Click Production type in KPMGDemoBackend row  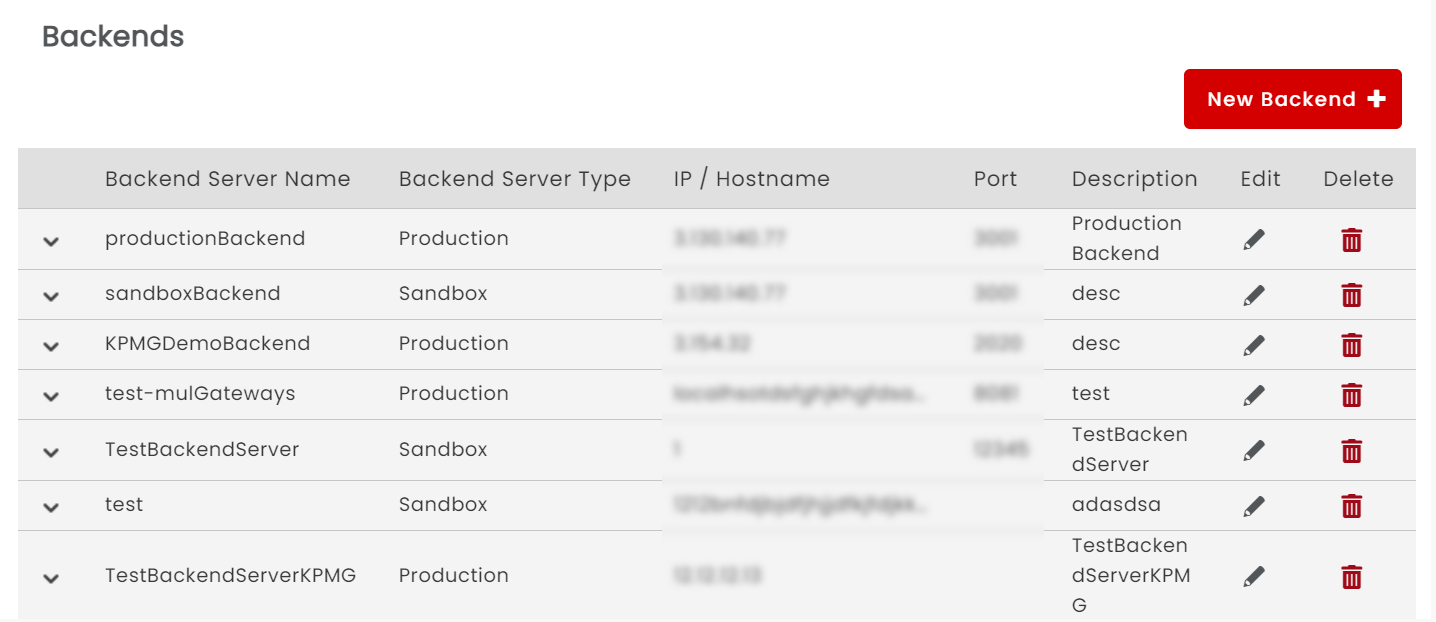tap(454, 343)
